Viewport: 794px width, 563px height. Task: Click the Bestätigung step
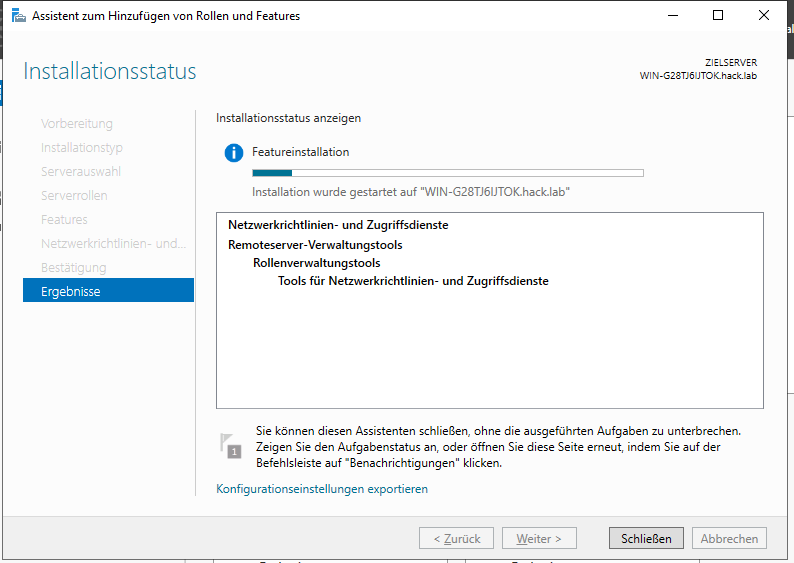pyautogui.click(x=73, y=268)
